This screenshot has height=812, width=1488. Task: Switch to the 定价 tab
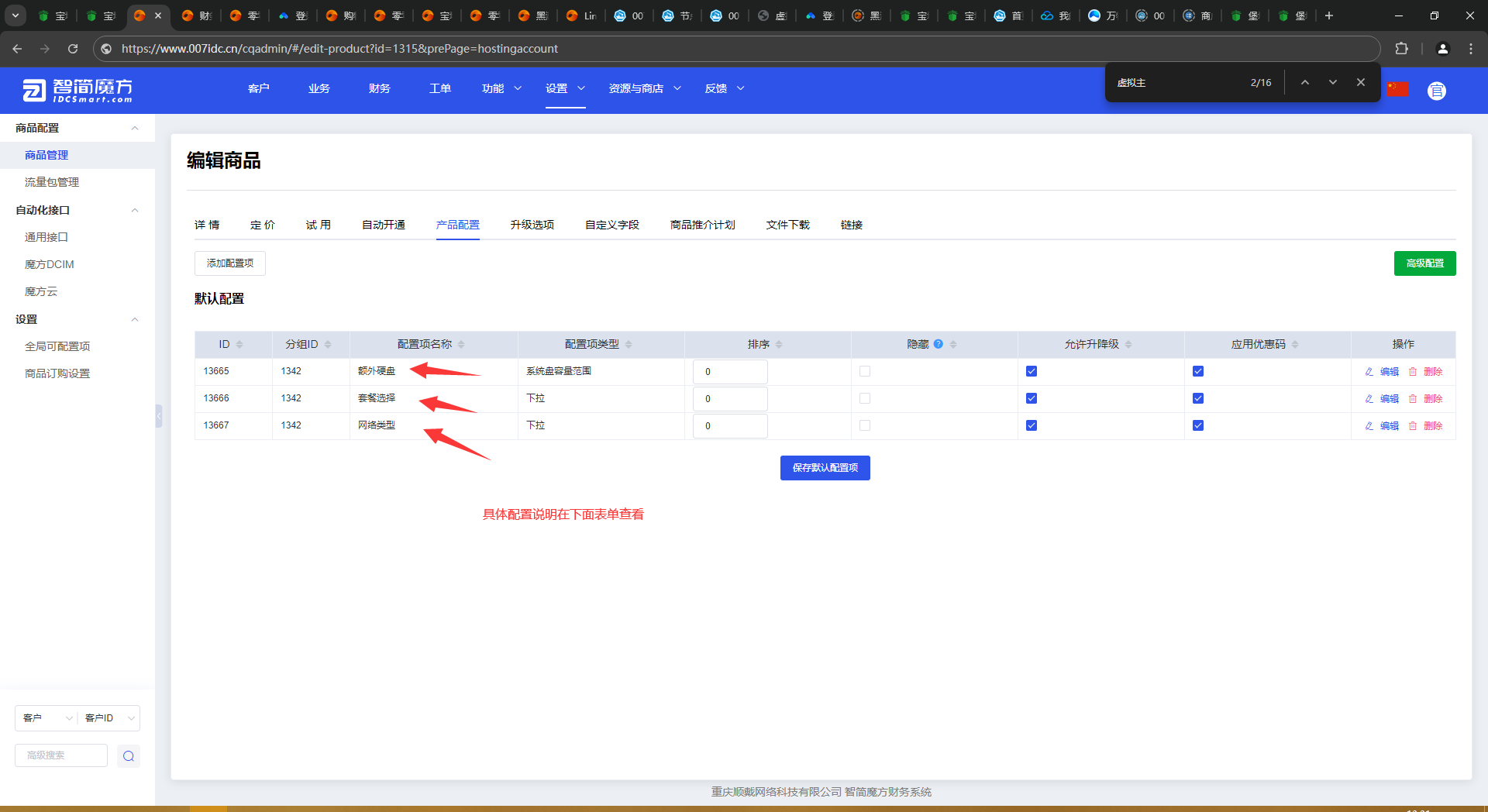click(x=263, y=225)
